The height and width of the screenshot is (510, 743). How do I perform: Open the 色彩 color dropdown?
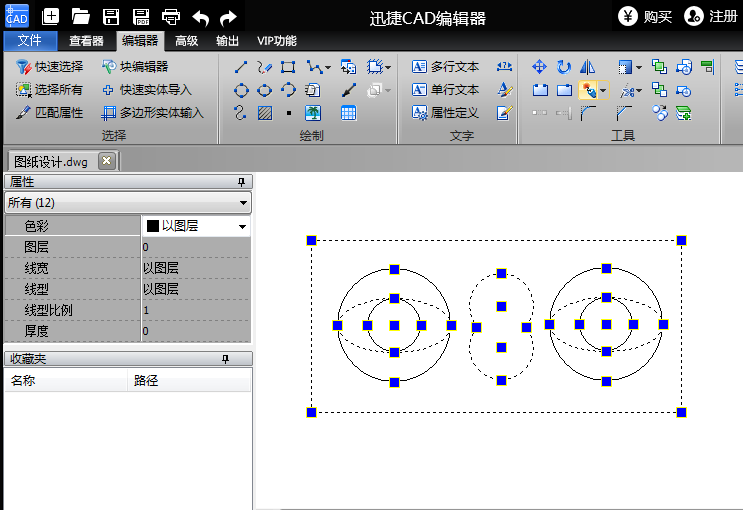click(242, 227)
